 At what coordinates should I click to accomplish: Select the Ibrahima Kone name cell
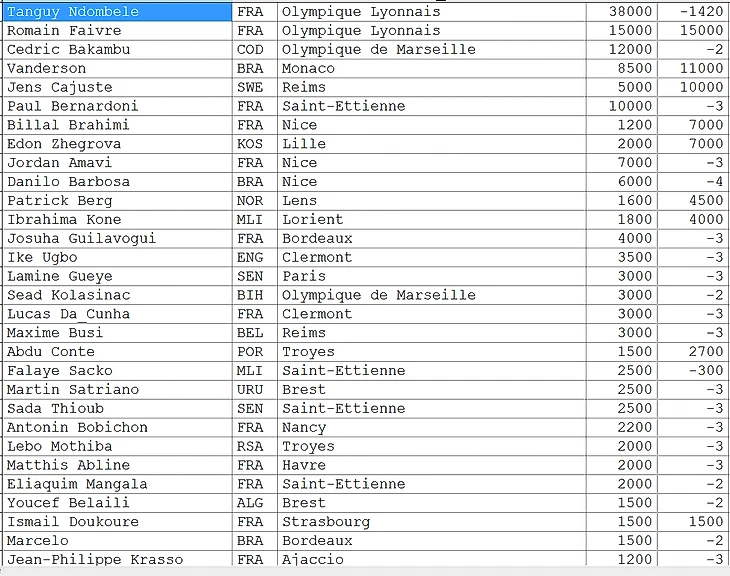pos(117,219)
